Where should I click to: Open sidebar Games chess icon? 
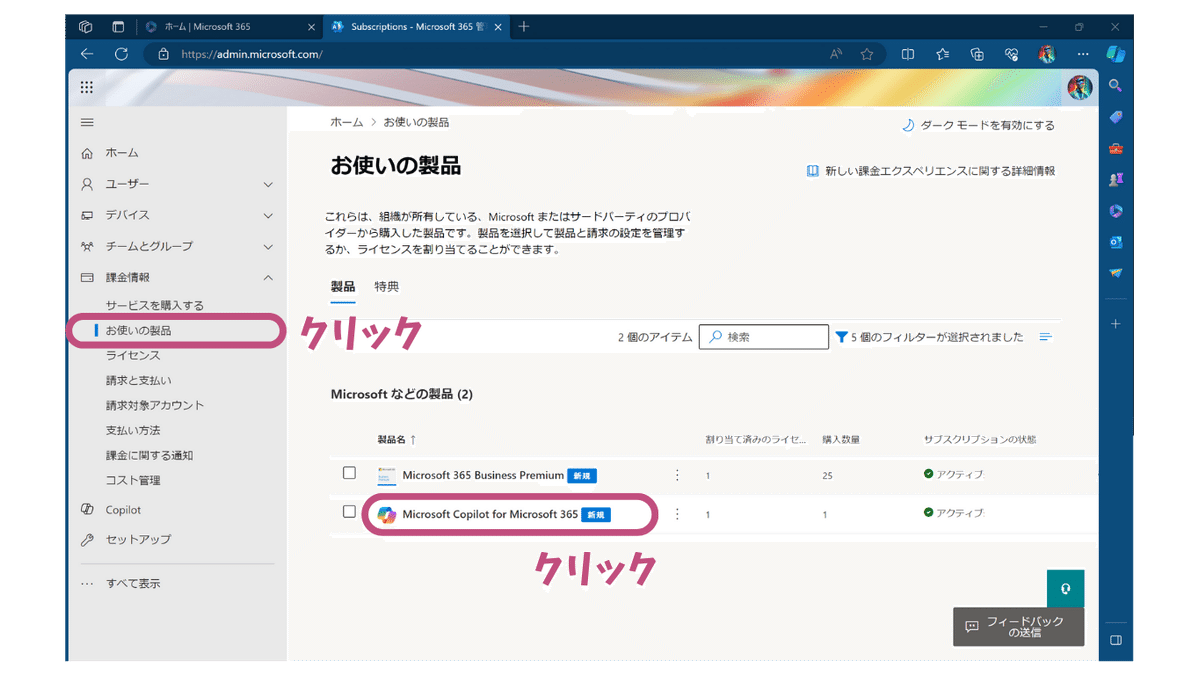1116,180
